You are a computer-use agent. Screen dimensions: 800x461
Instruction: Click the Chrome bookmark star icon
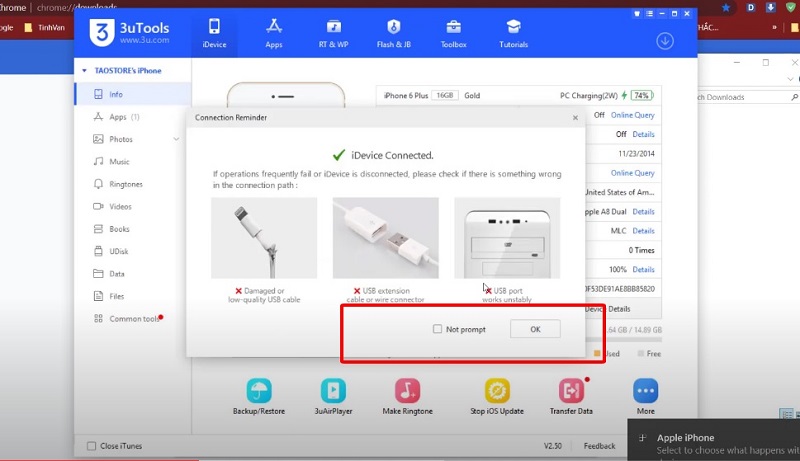[726, 8]
